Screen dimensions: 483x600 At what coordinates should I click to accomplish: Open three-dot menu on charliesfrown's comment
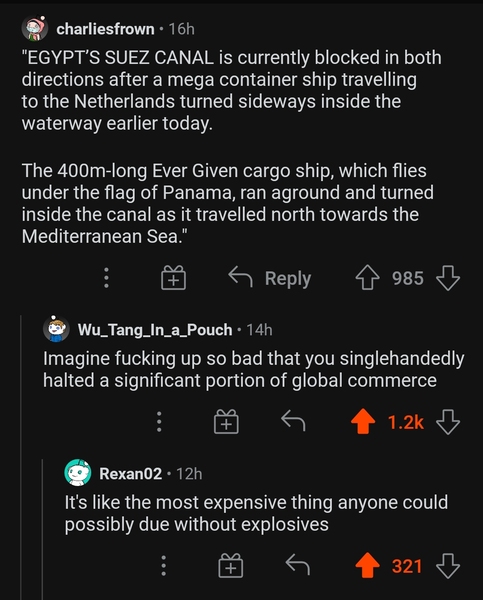106,278
